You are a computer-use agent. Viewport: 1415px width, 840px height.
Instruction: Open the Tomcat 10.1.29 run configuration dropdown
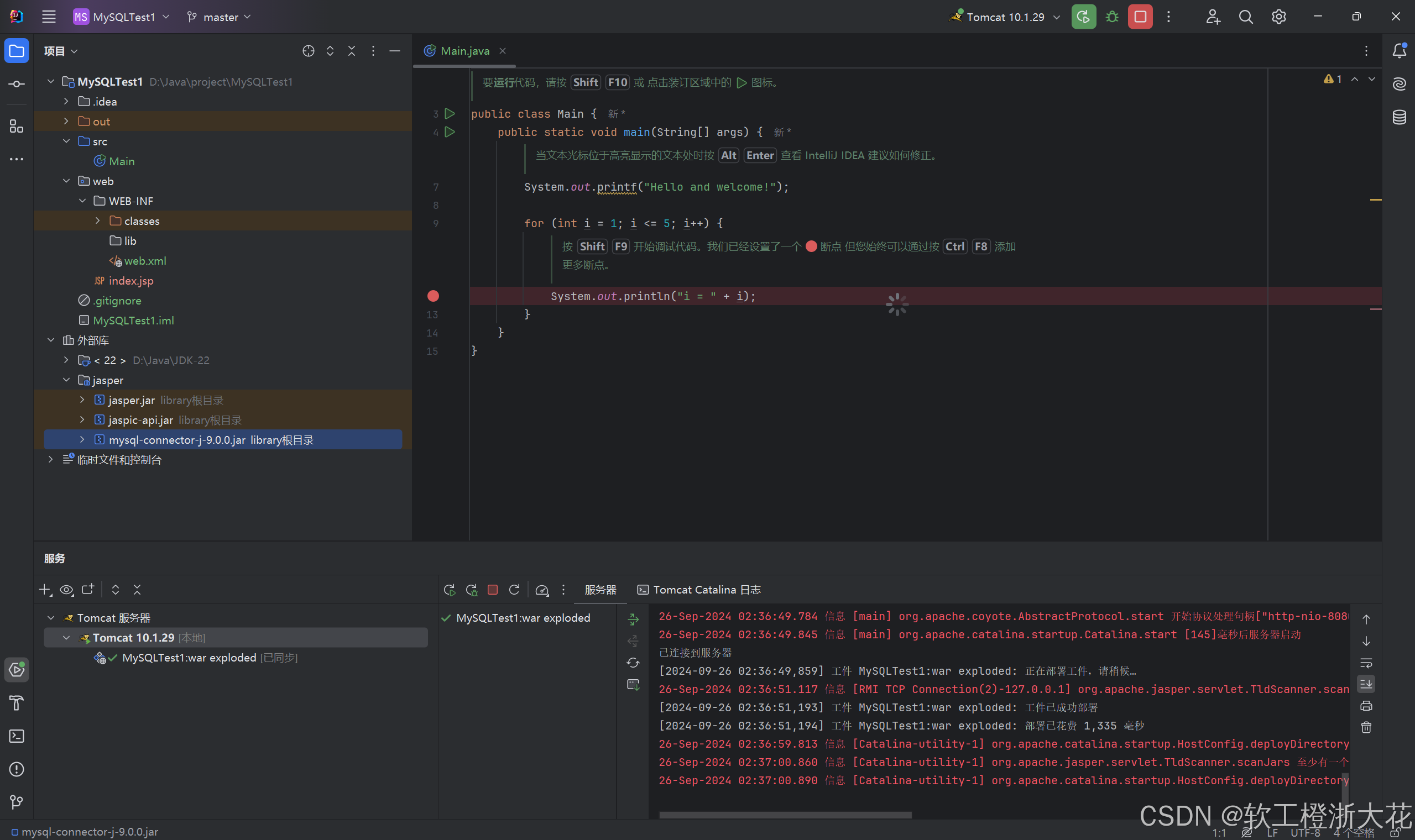point(1005,17)
